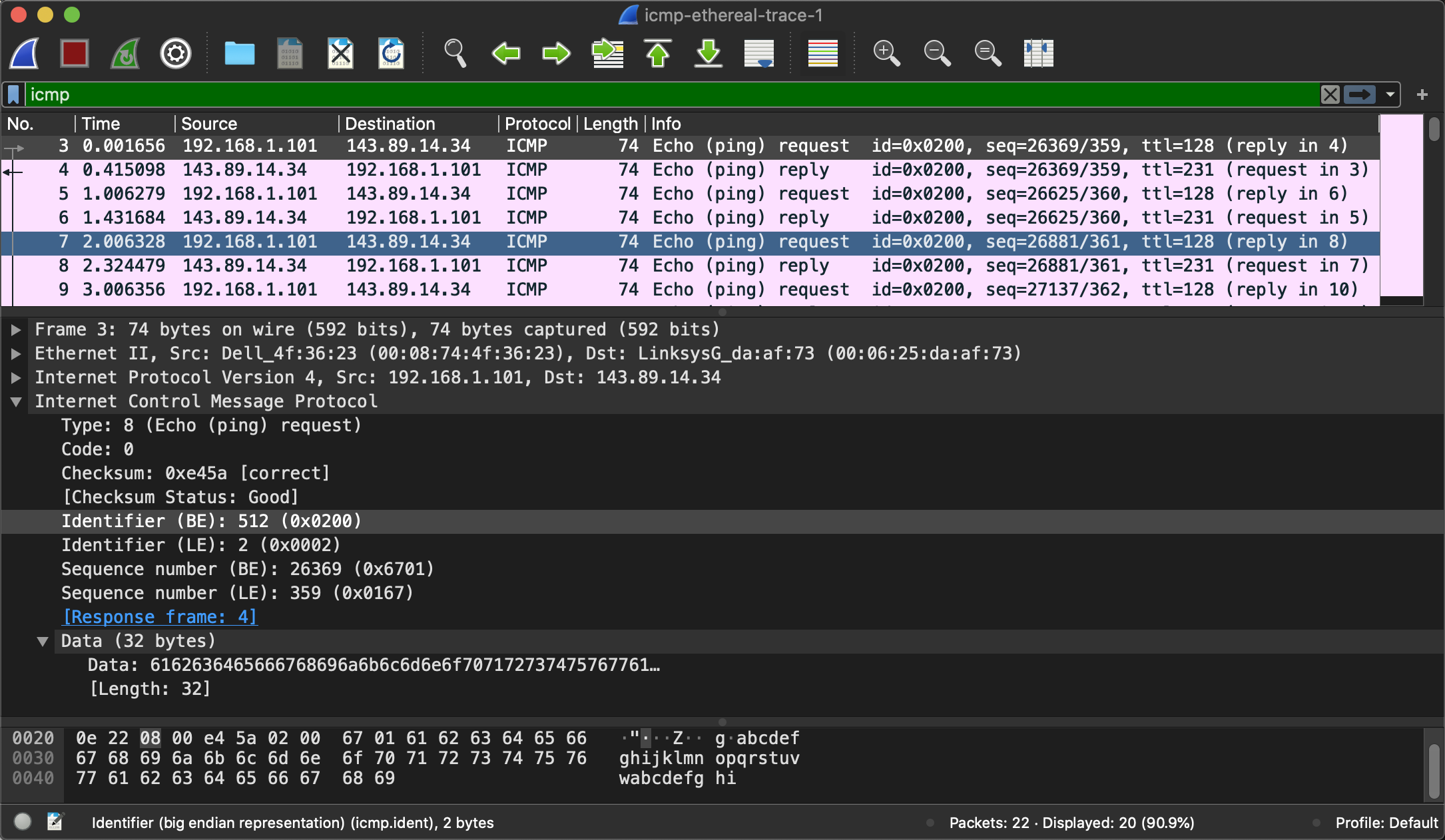This screenshot has width=1445, height=840.
Task: Click the Protocol column header
Action: [537, 124]
